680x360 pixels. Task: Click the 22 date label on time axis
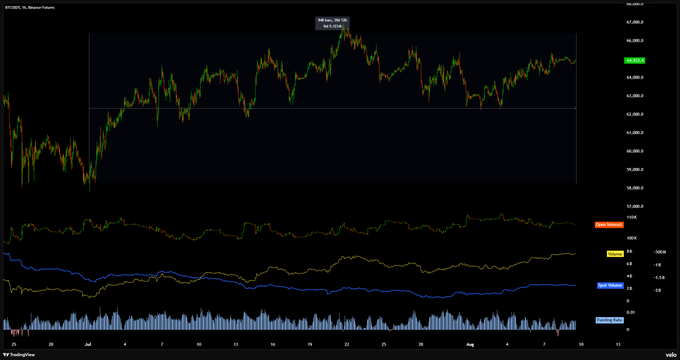click(347, 344)
